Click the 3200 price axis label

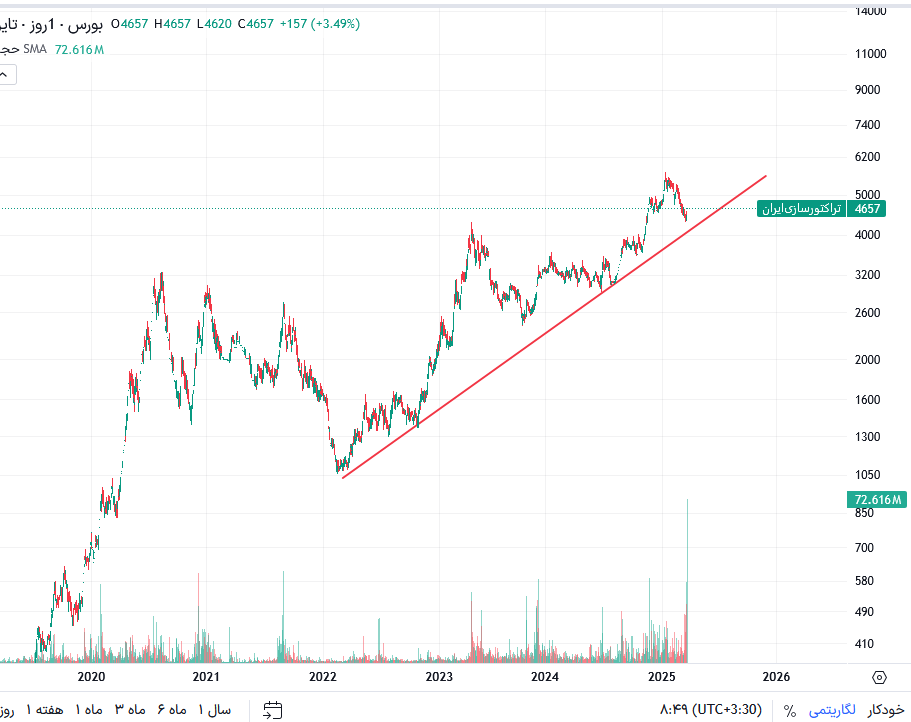(867, 275)
